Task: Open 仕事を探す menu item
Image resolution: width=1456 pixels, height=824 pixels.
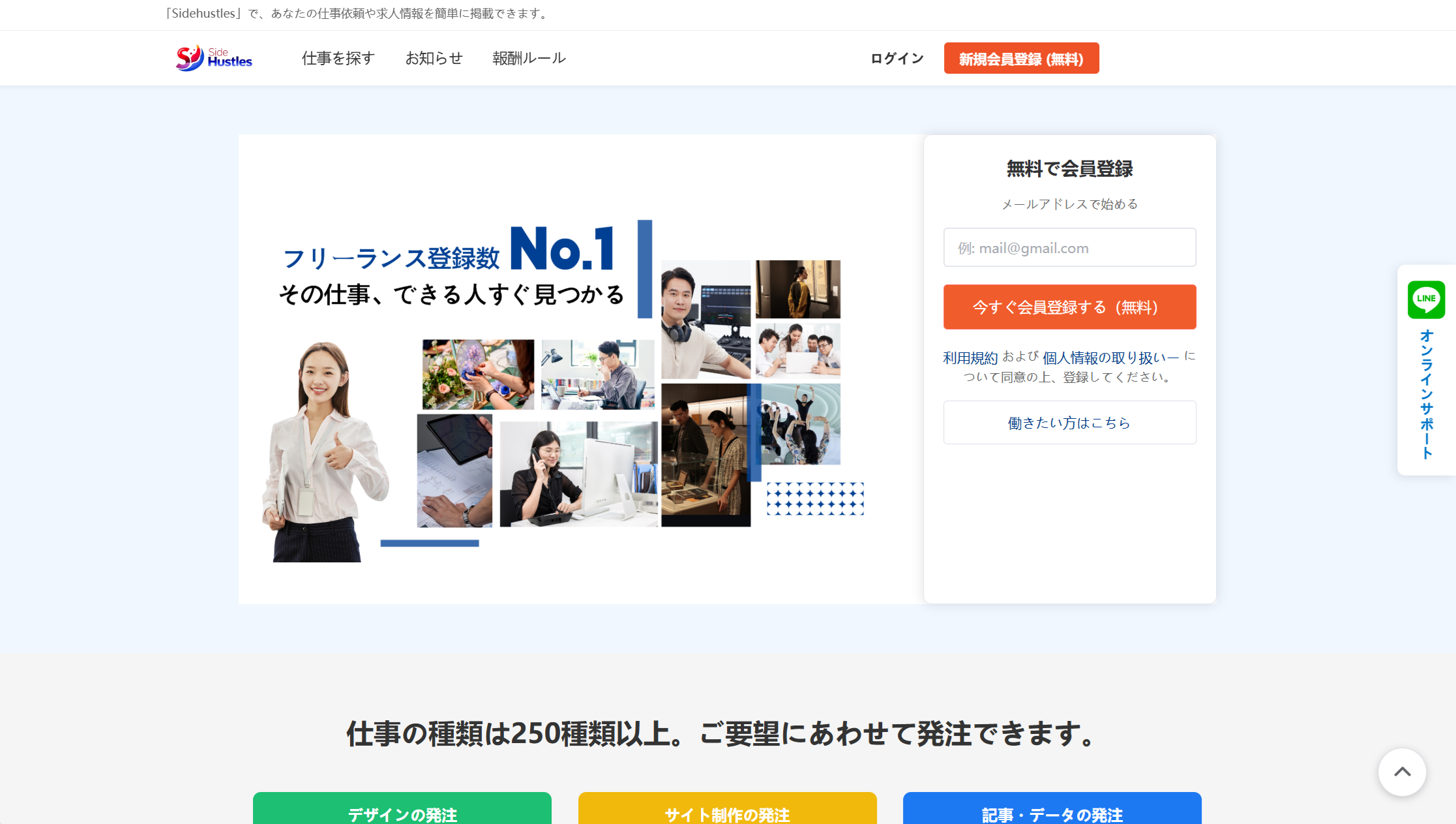Action: tap(338, 58)
